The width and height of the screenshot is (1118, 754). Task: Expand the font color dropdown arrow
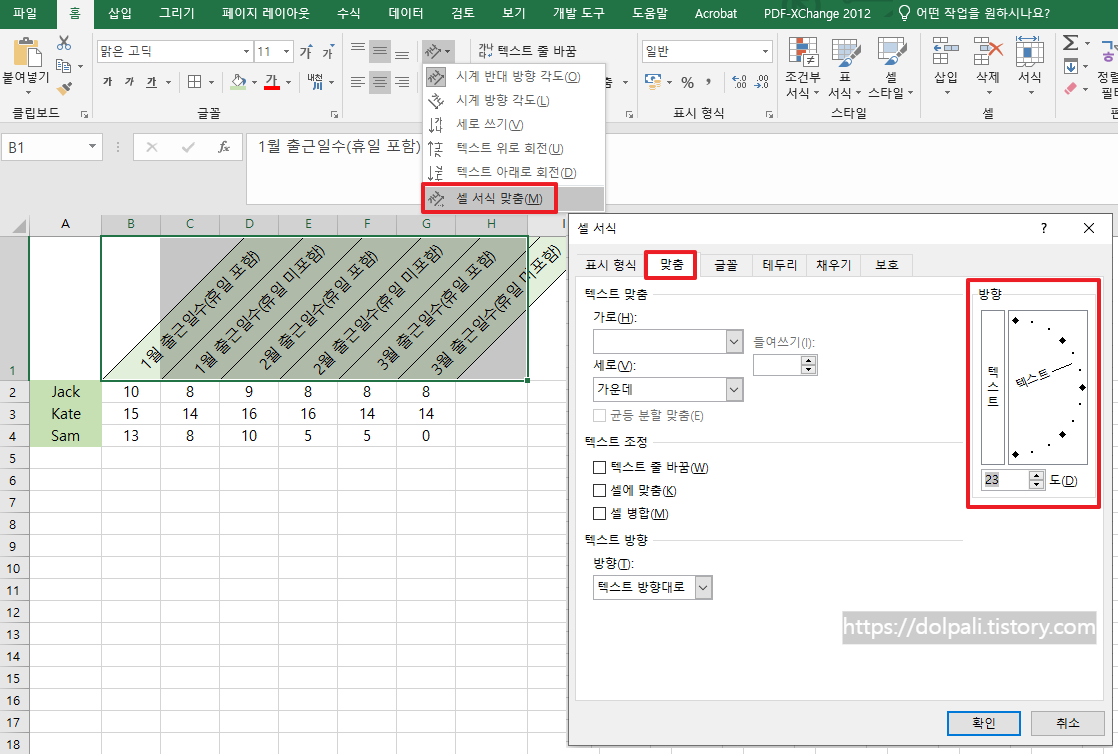pyautogui.click(x=288, y=83)
